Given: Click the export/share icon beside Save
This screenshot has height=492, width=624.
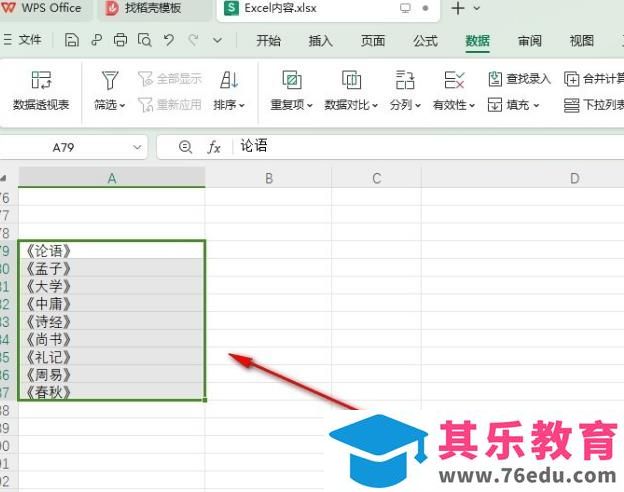Looking at the screenshot, I should click(x=96, y=40).
